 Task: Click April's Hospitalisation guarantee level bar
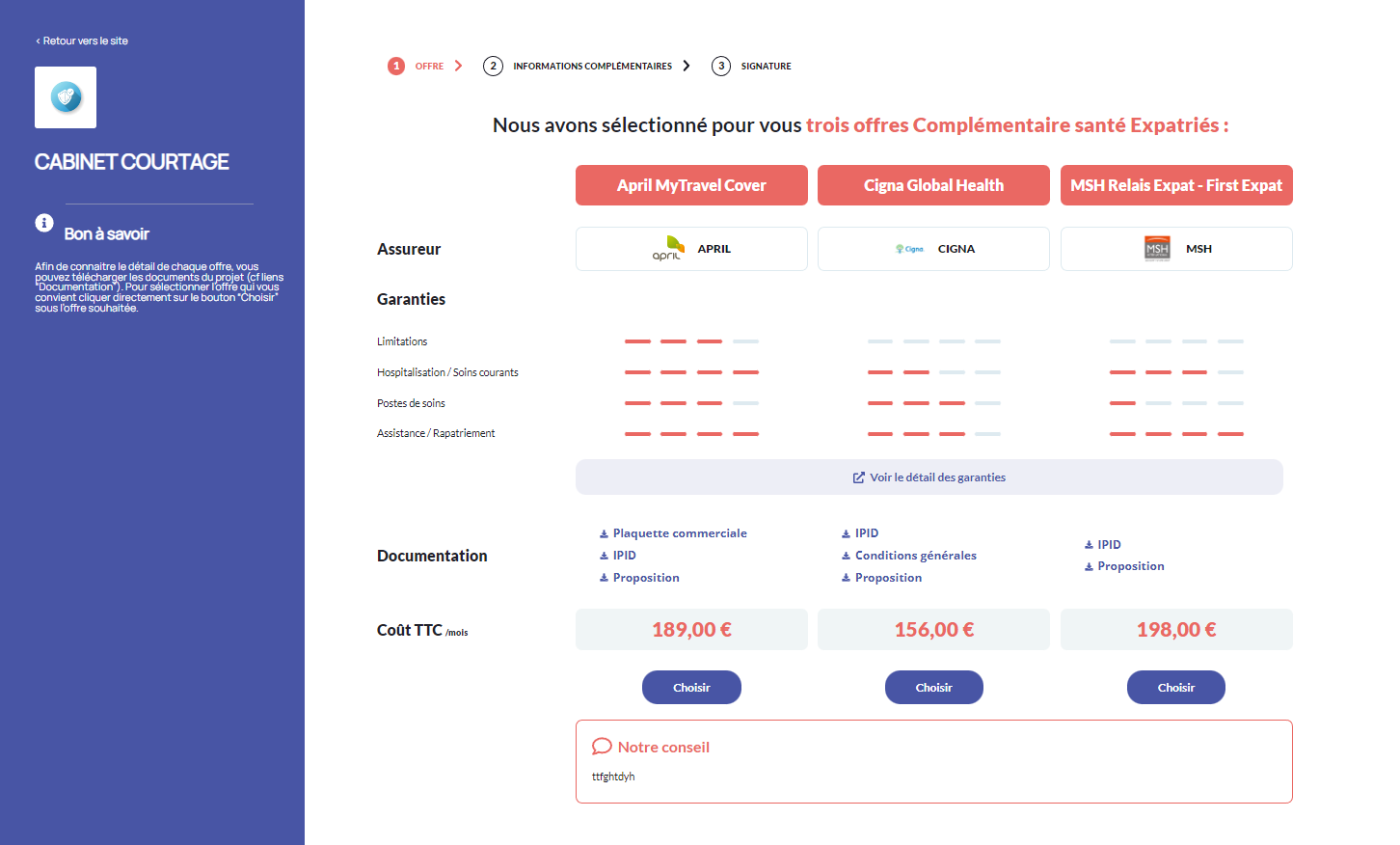(x=691, y=372)
